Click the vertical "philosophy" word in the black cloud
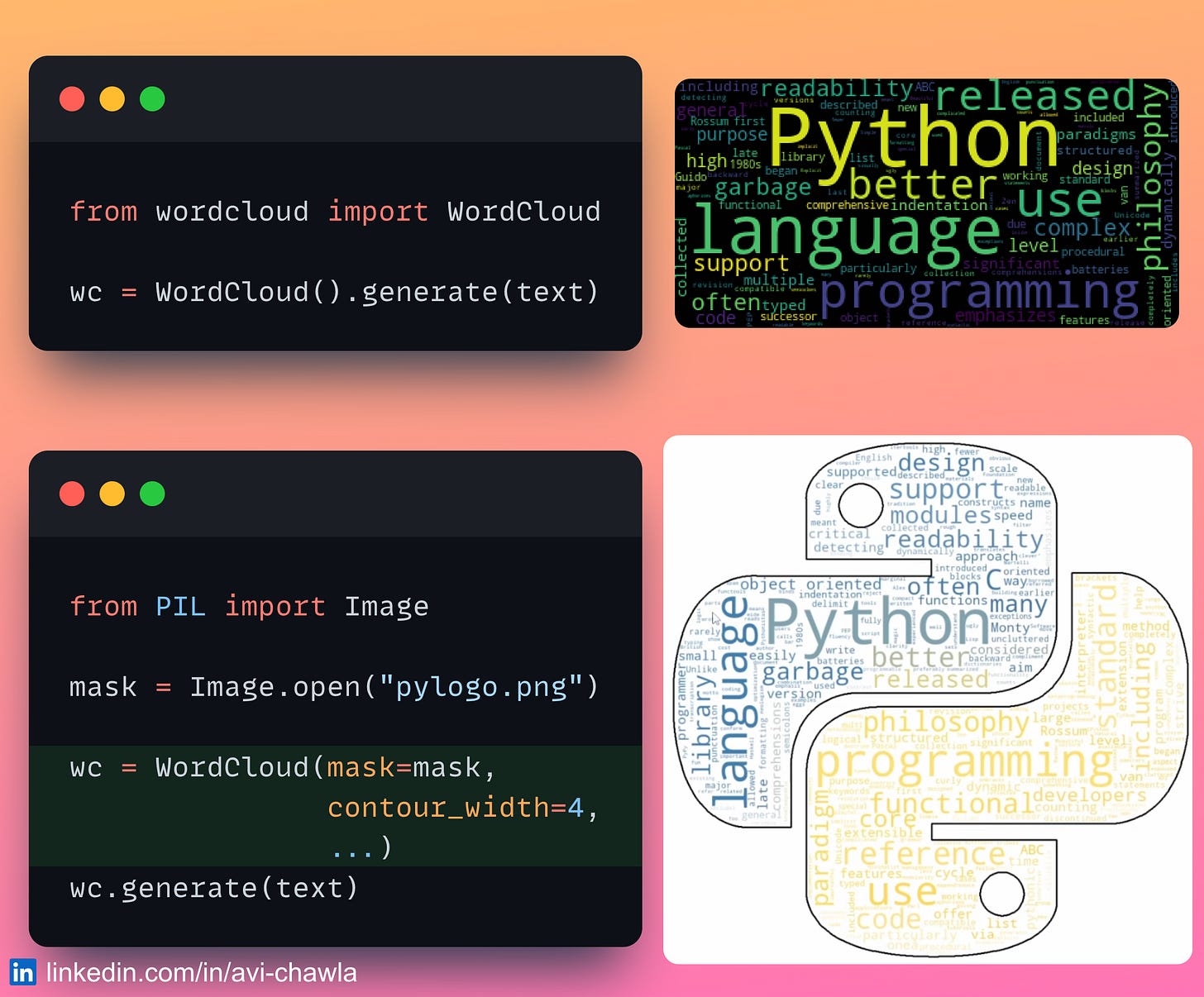The width and height of the screenshot is (1204, 997). (x=1153, y=176)
